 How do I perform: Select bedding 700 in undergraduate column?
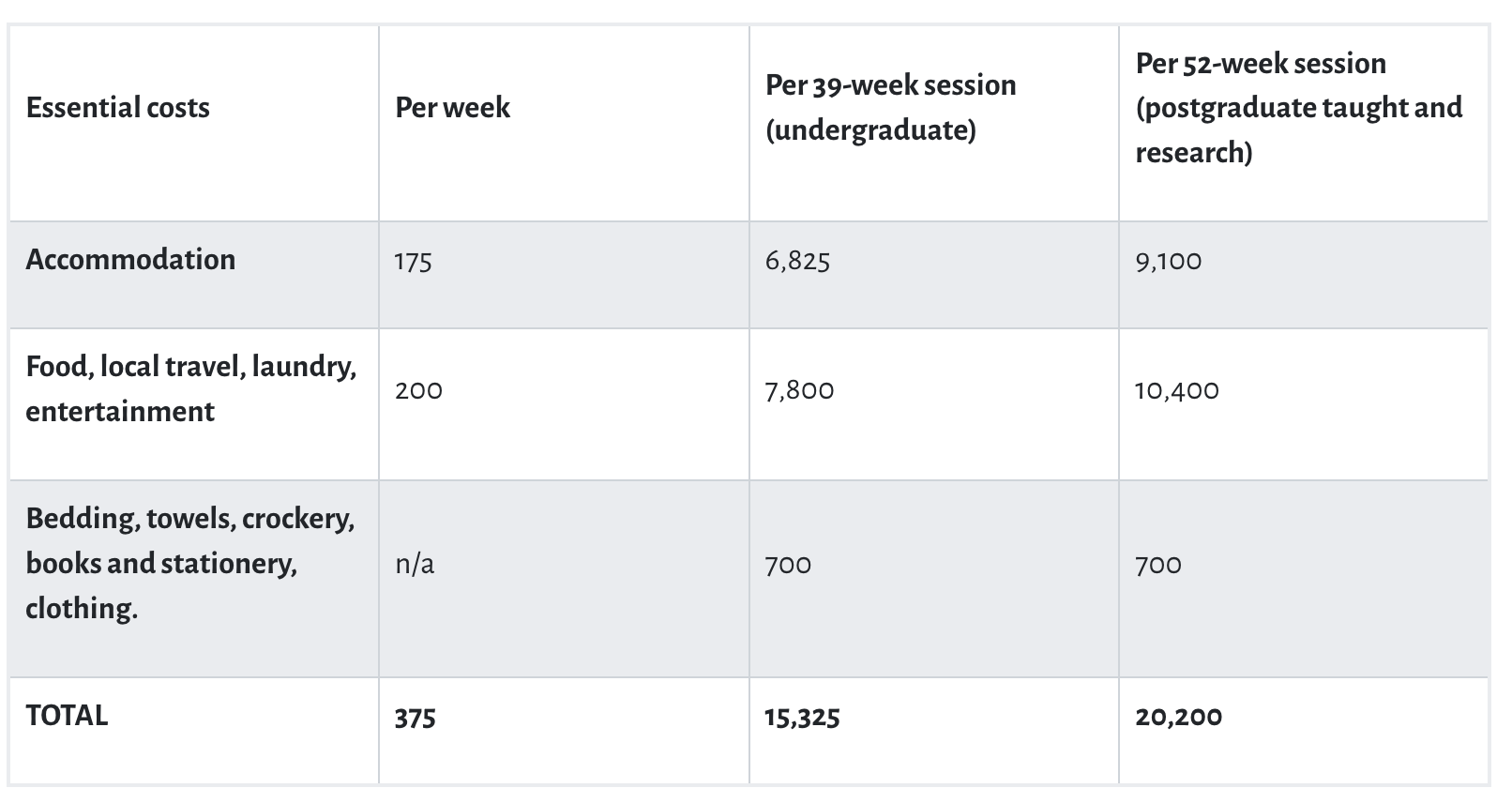click(x=788, y=565)
